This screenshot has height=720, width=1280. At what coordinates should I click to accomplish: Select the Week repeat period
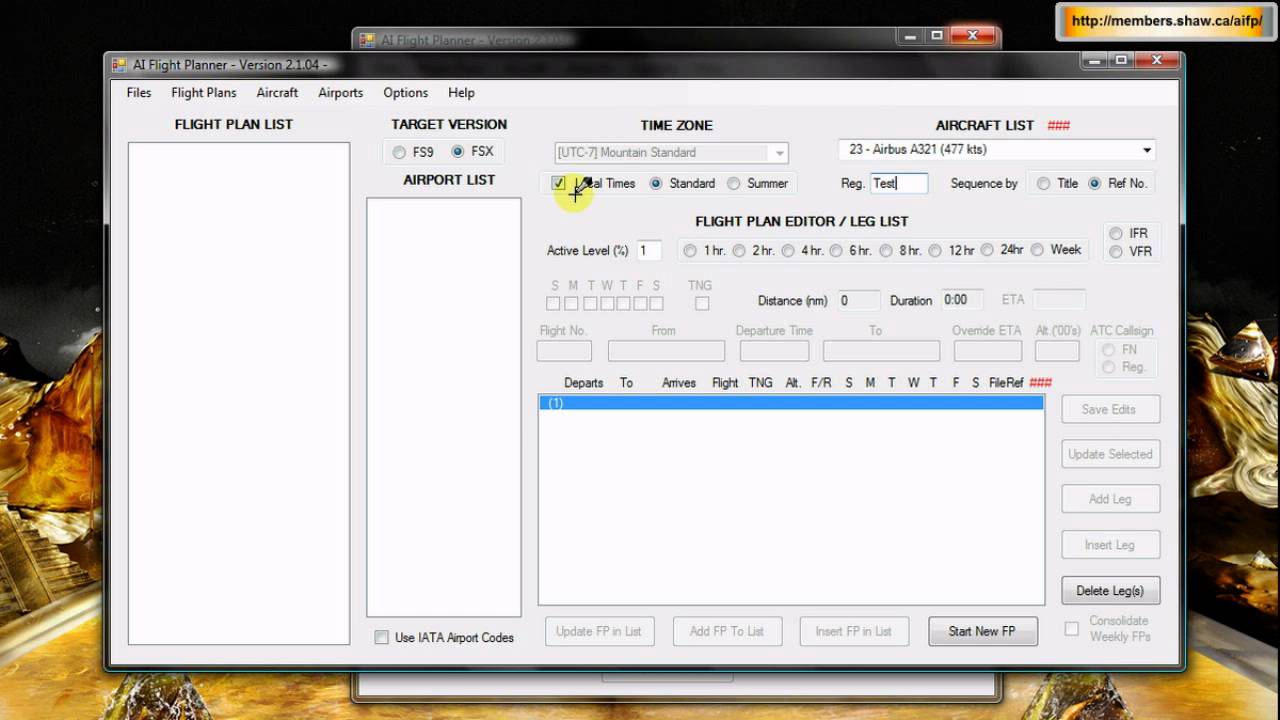(x=1037, y=250)
